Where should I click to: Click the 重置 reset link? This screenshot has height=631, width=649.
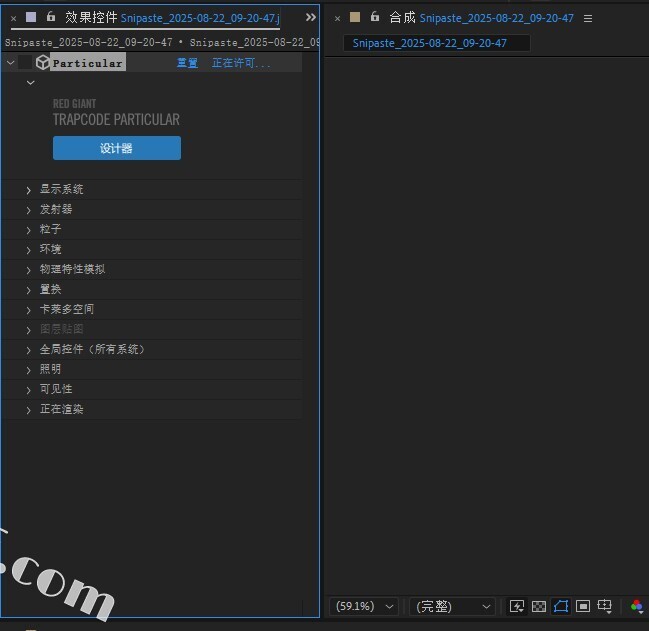187,63
